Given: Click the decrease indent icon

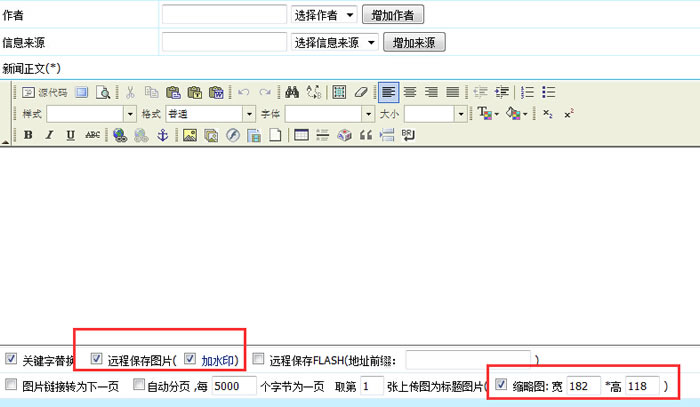Looking at the screenshot, I should pyautogui.click(x=480, y=92).
